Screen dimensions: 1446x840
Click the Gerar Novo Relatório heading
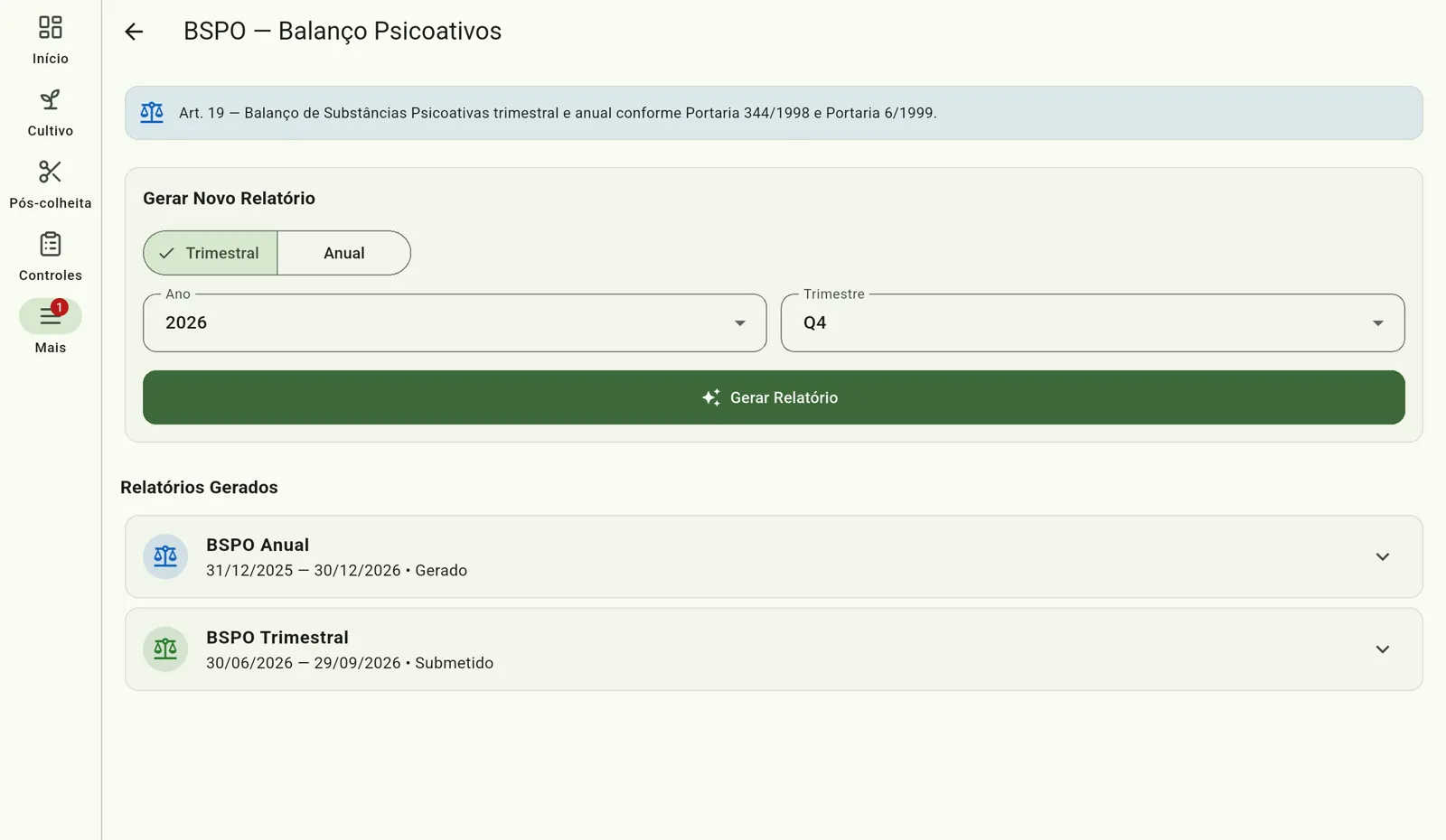tap(229, 199)
